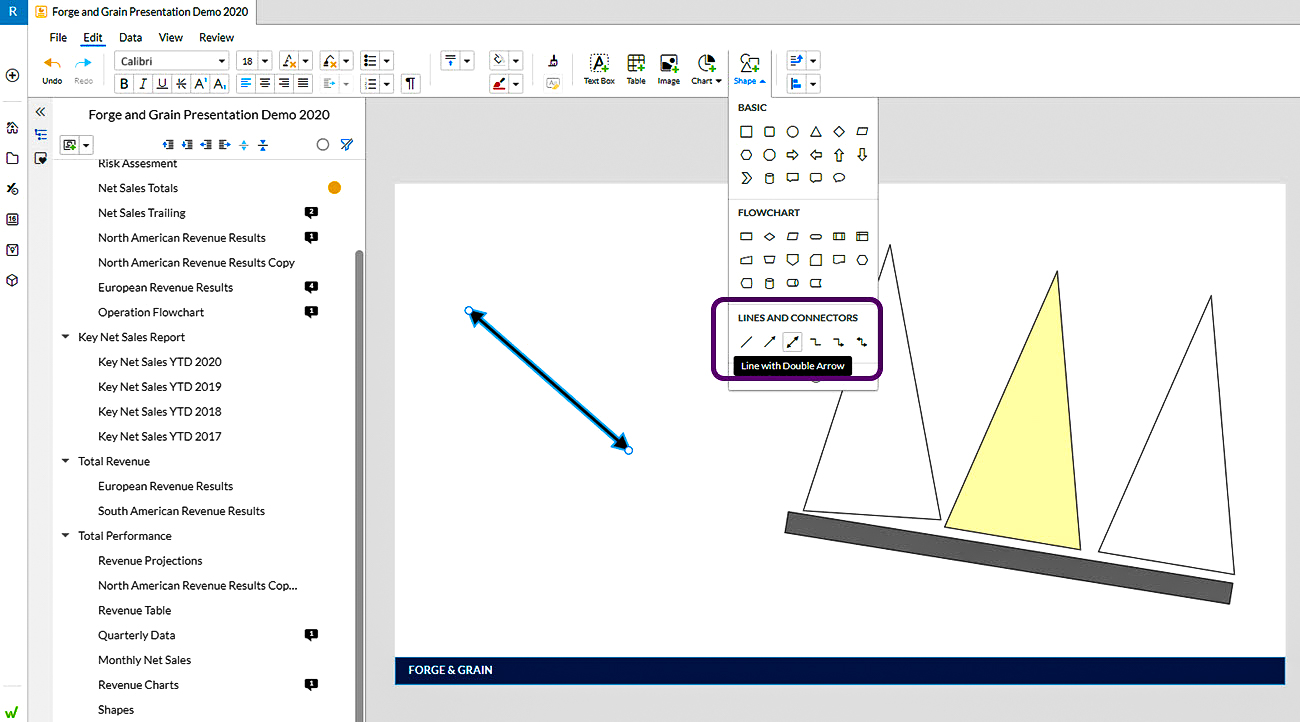Click the filter icon in outline panel
This screenshot has height=722, width=1300.
click(x=346, y=145)
